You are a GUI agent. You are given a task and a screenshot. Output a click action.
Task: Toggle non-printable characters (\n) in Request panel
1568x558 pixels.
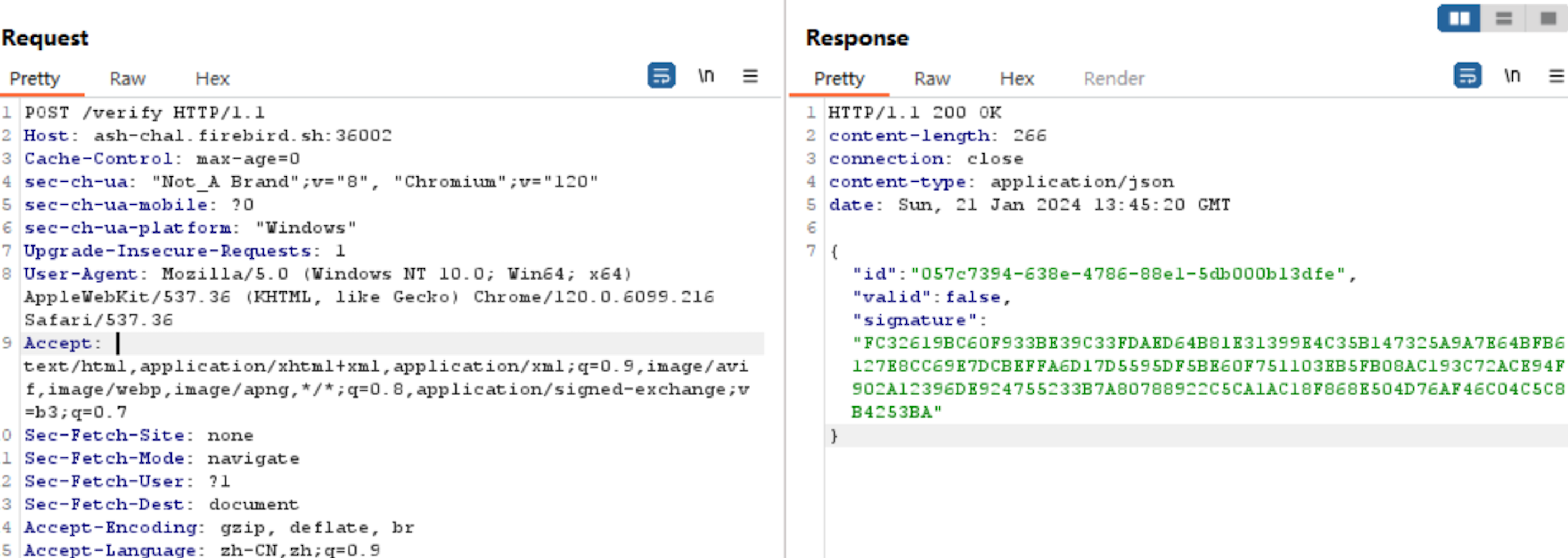pyautogui.click(x=705, y=76)
